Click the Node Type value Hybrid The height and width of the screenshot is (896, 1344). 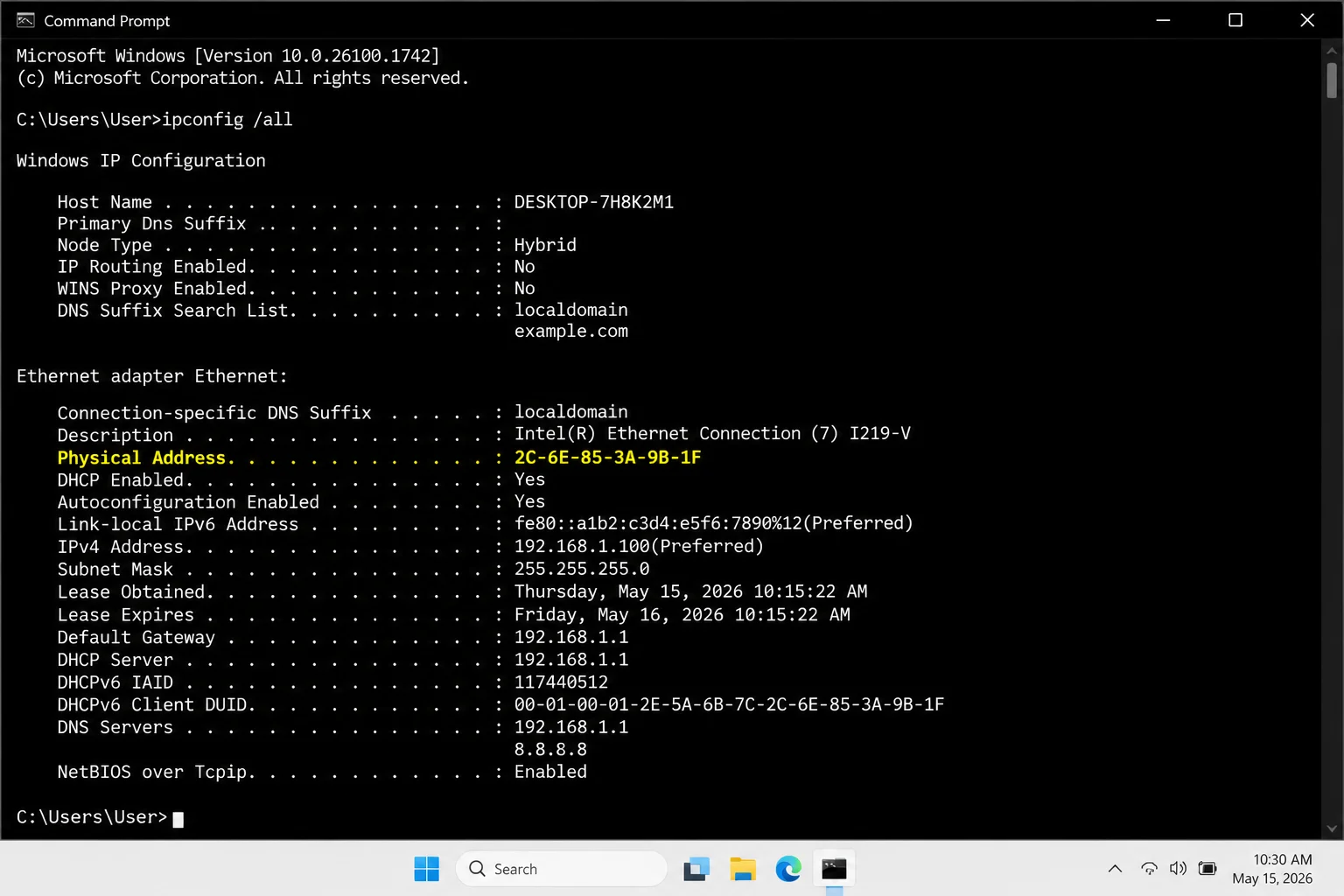545,245
